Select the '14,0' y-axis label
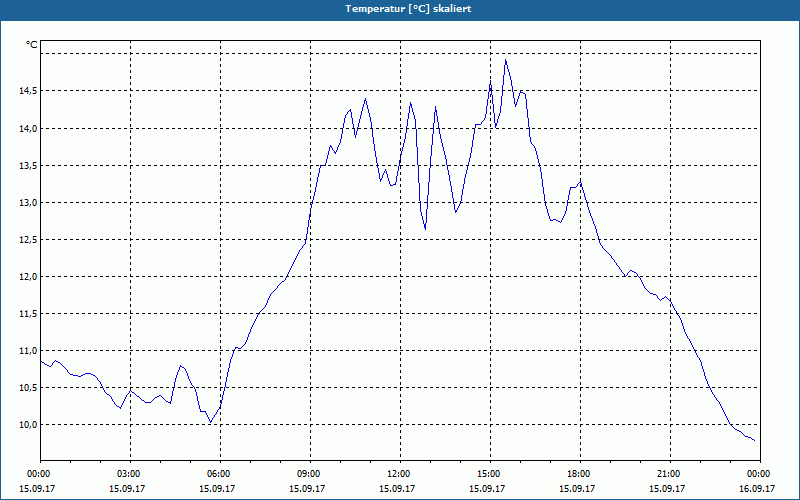Screen dimensions: 800x500 coord(29,129)
